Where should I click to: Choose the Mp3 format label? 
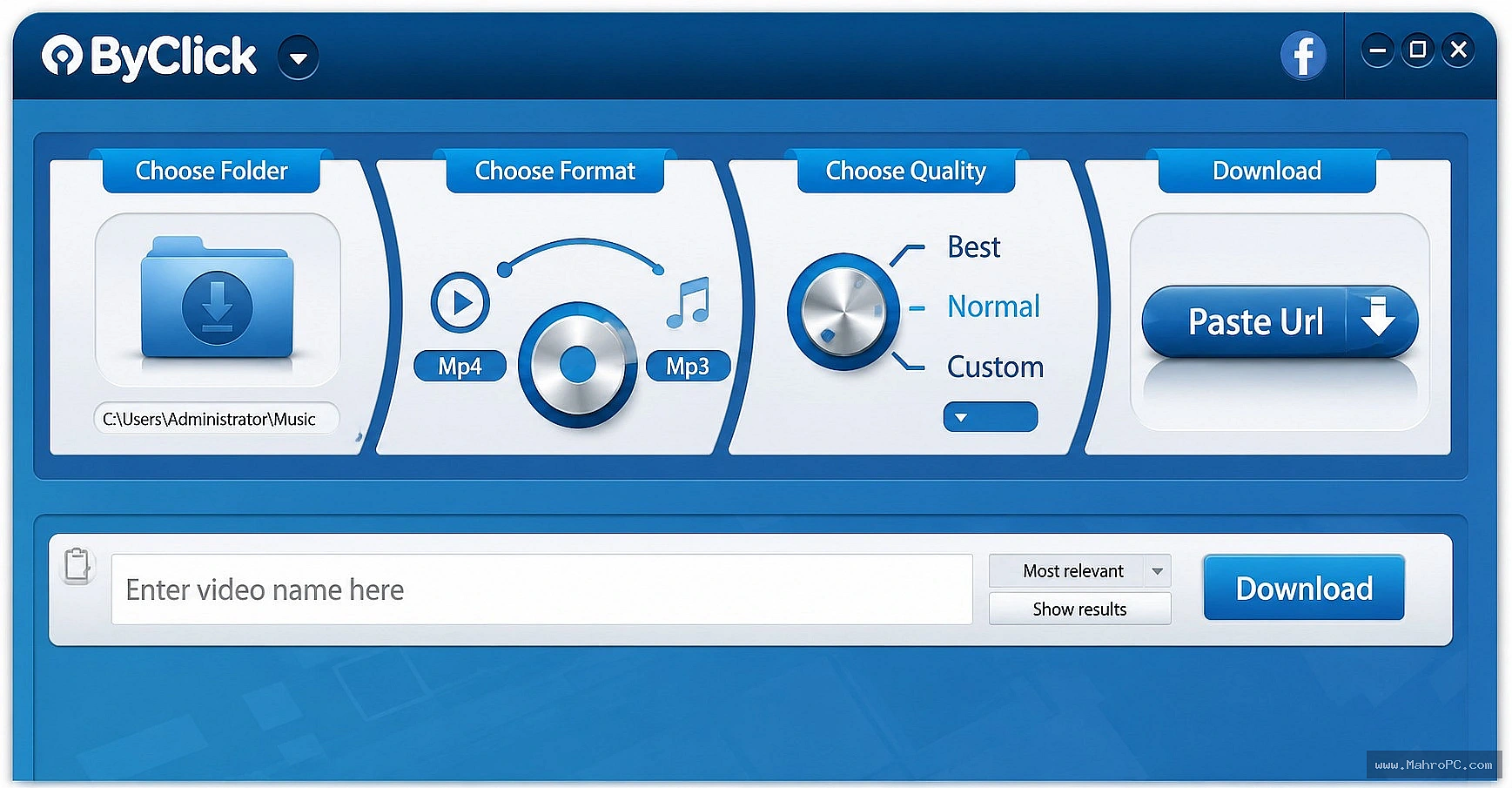pos(688,366)
